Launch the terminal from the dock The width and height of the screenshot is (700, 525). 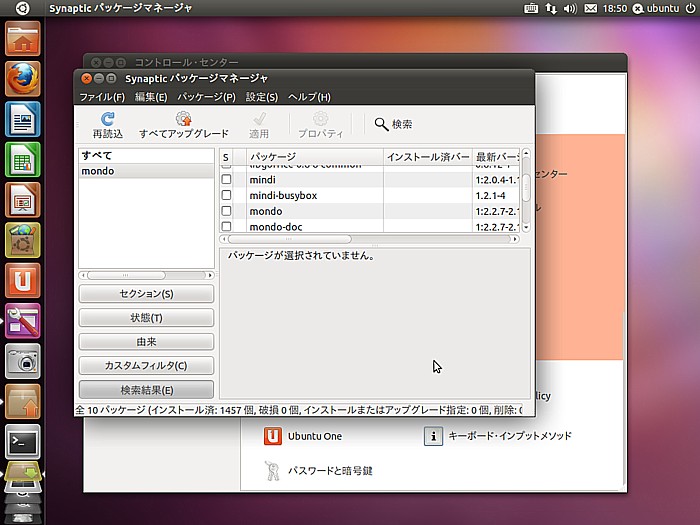(x=22, y=440)
